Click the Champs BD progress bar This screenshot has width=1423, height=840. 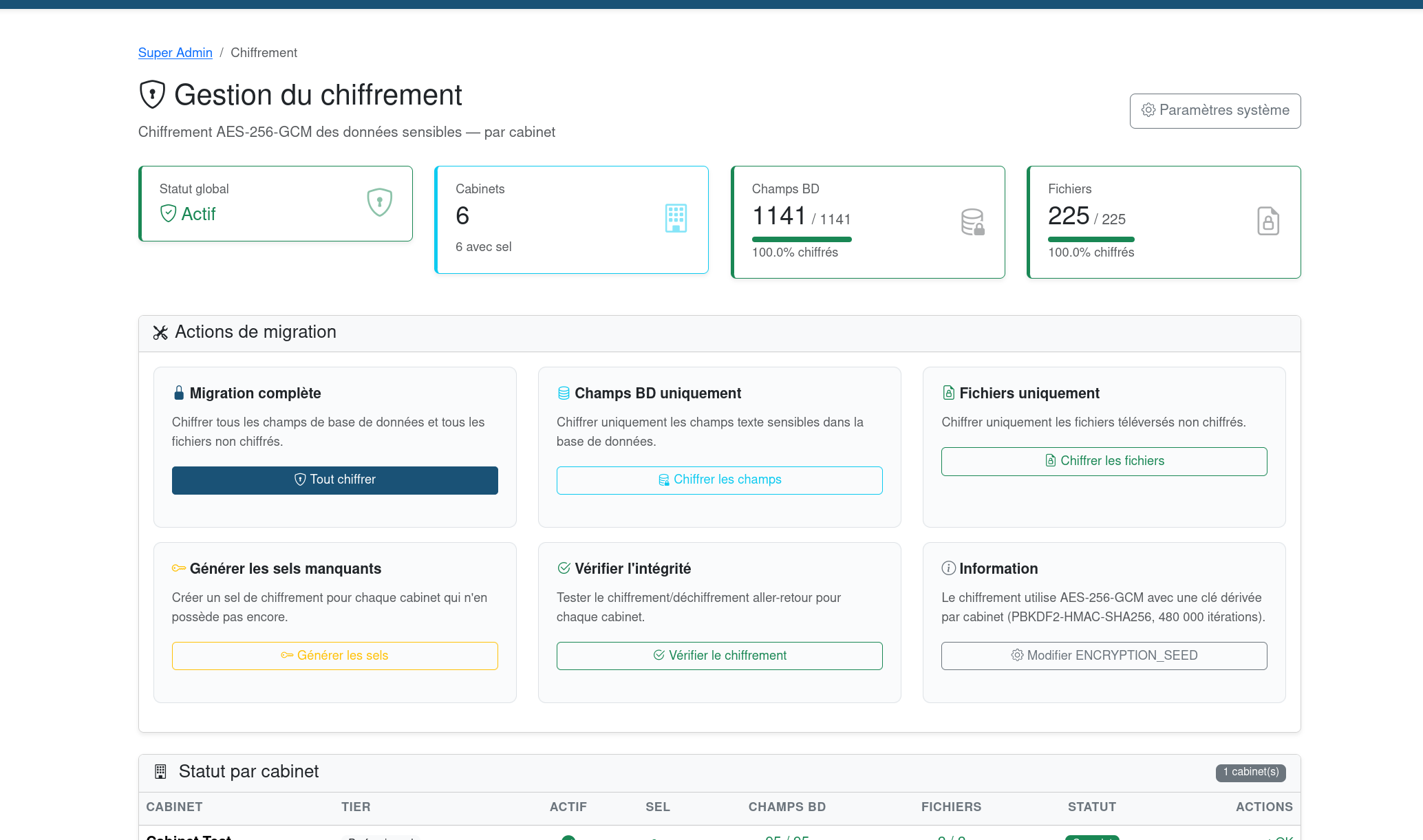(802, 239)
